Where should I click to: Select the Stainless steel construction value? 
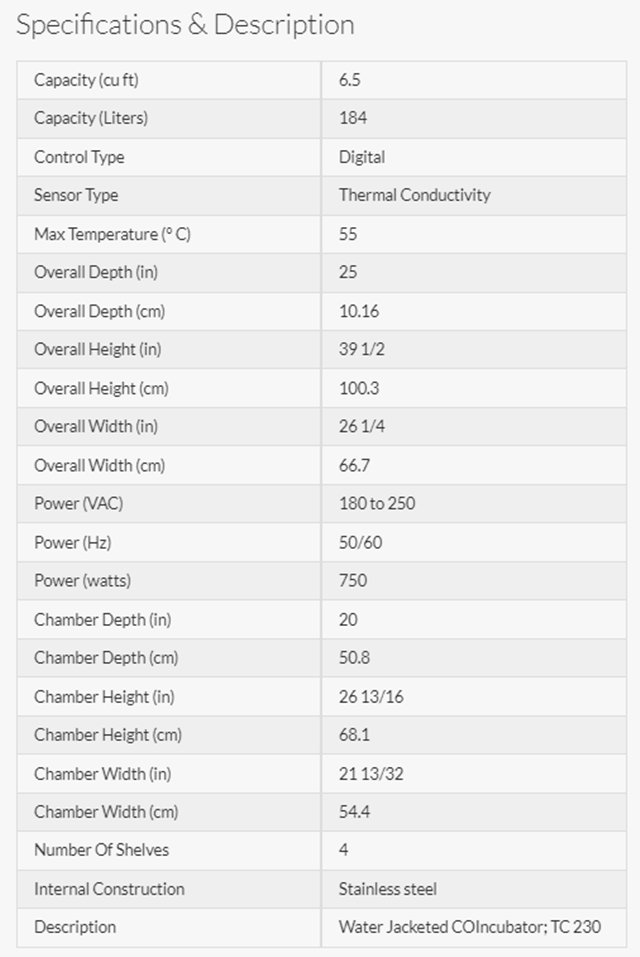click(387, 888)
